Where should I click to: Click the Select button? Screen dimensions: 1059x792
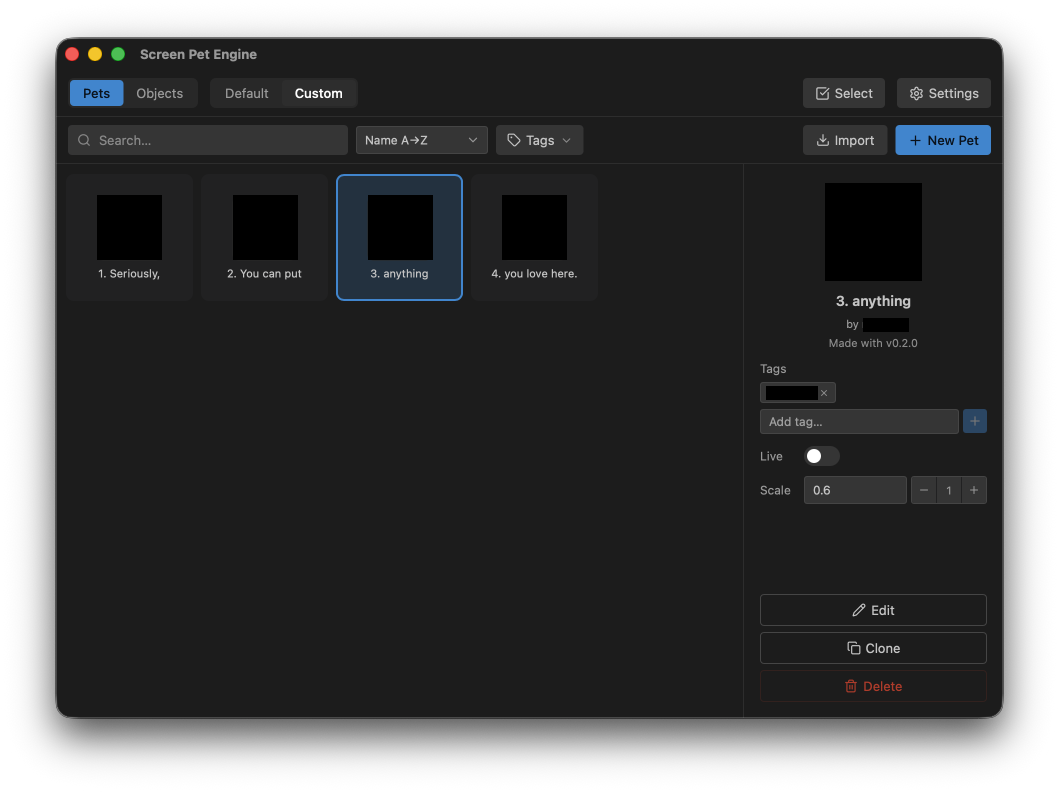tap(844, 93)
